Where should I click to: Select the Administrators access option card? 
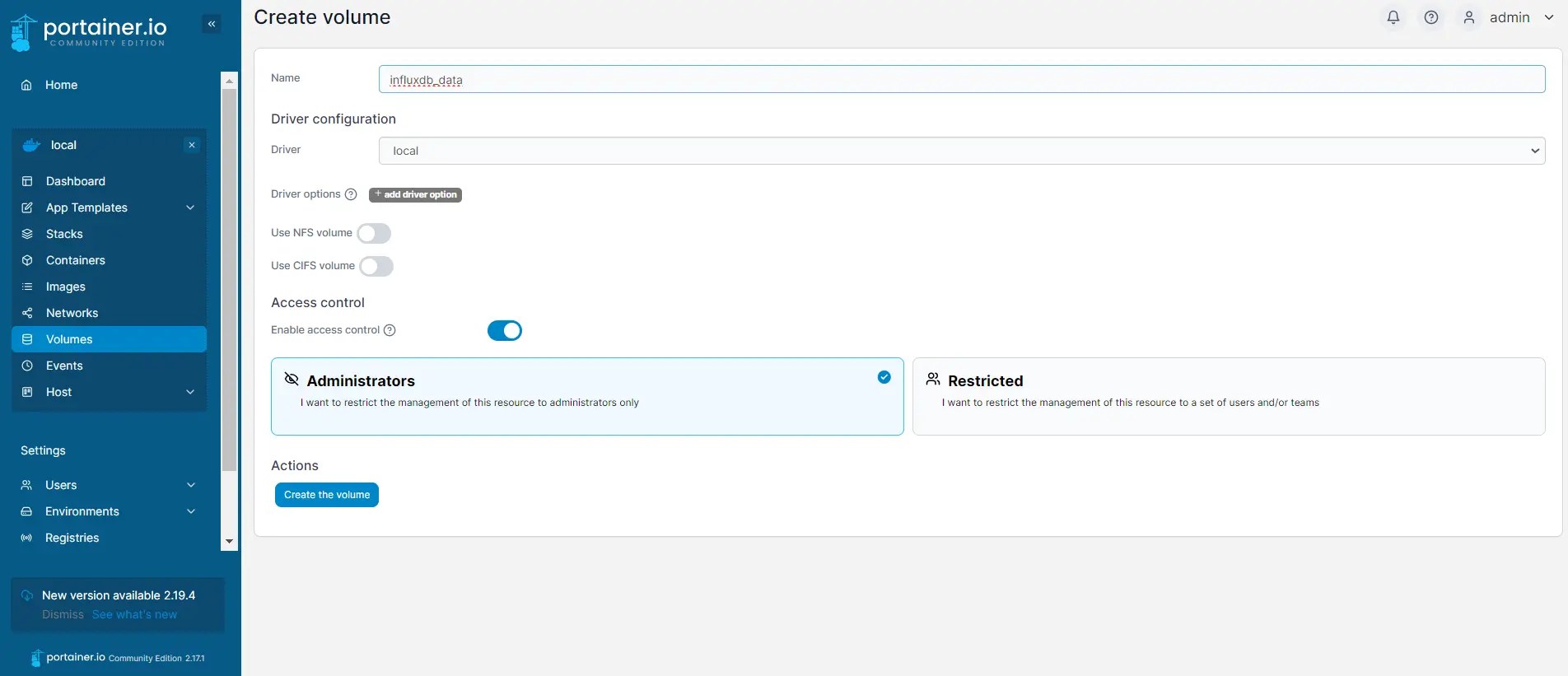[587, 396]
